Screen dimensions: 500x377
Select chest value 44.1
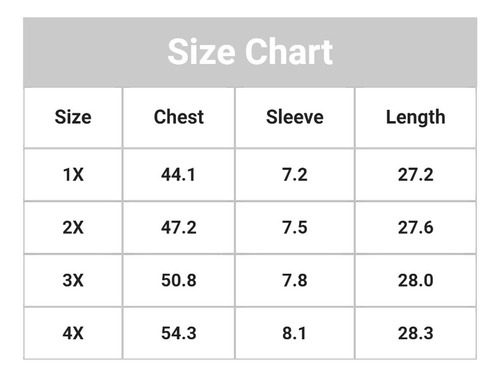179,175
